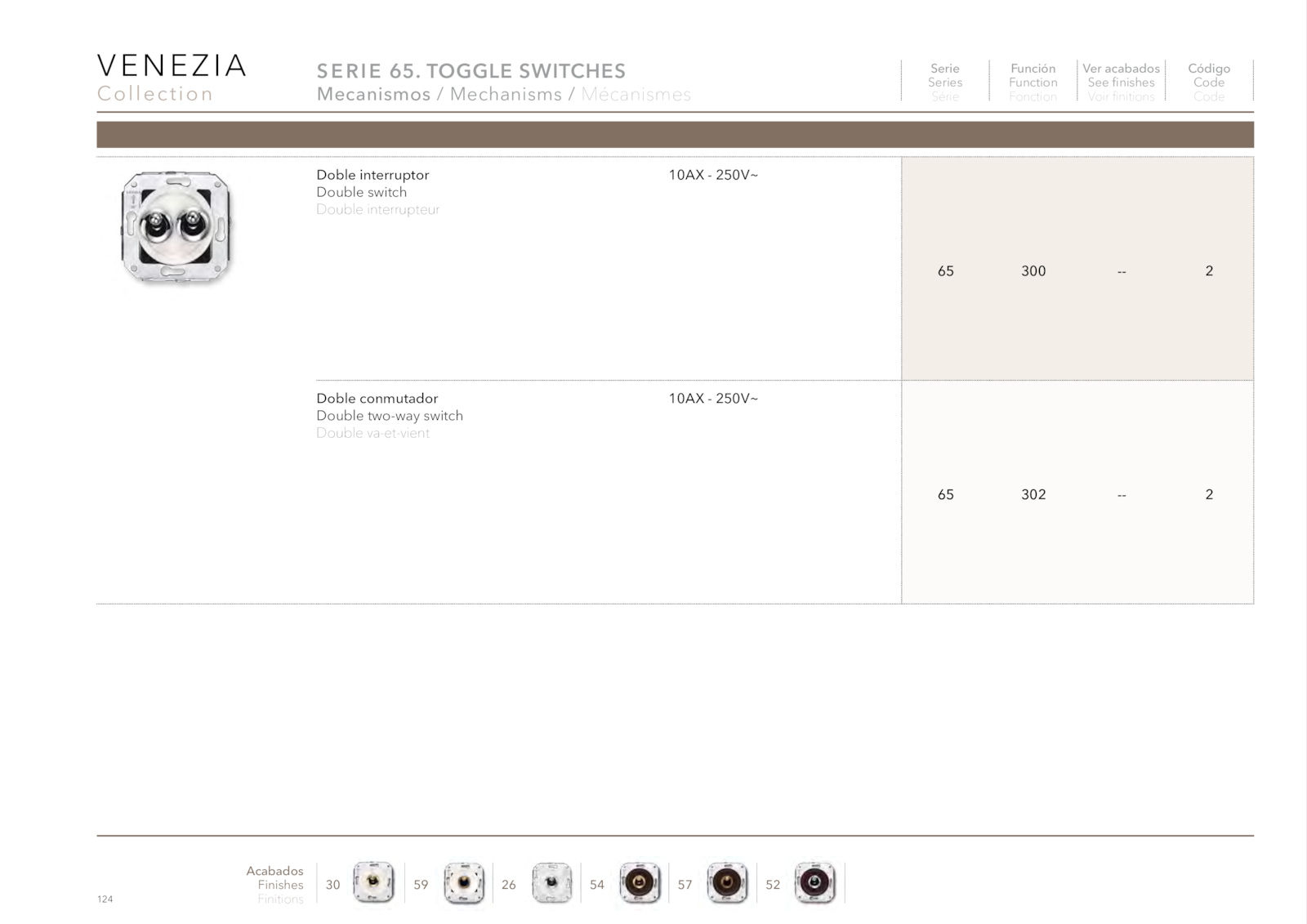
Task: Choose the finish 26 switch icon
Action: coord(552,883)
